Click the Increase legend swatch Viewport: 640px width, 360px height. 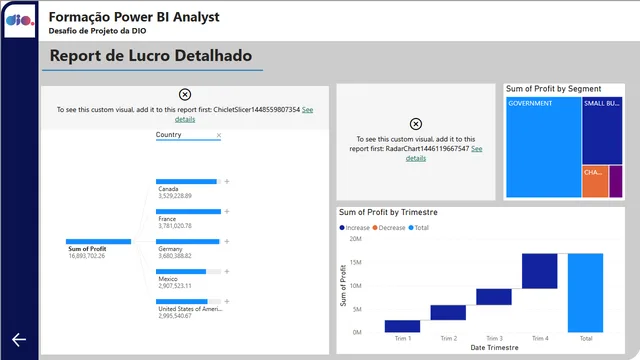click(x=342, y=228)
